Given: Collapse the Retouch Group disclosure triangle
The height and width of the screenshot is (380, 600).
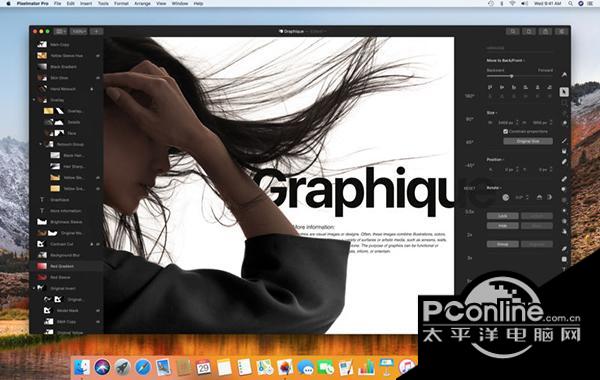Looking at the screenshot, I should tap(41, 145).
